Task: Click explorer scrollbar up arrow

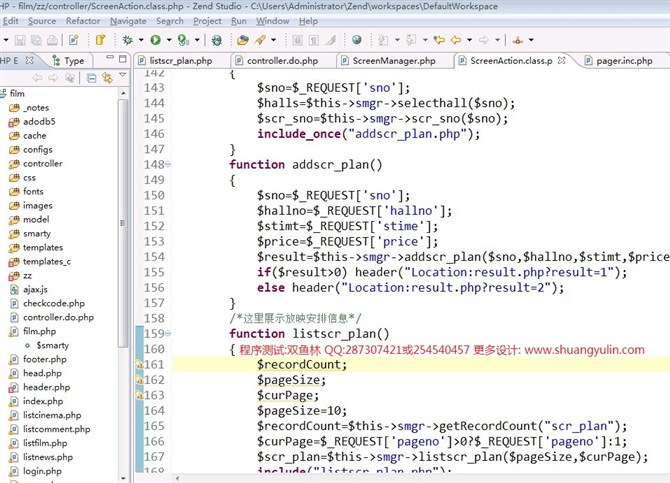Action: pyautogui.click(x=123, y=93)
